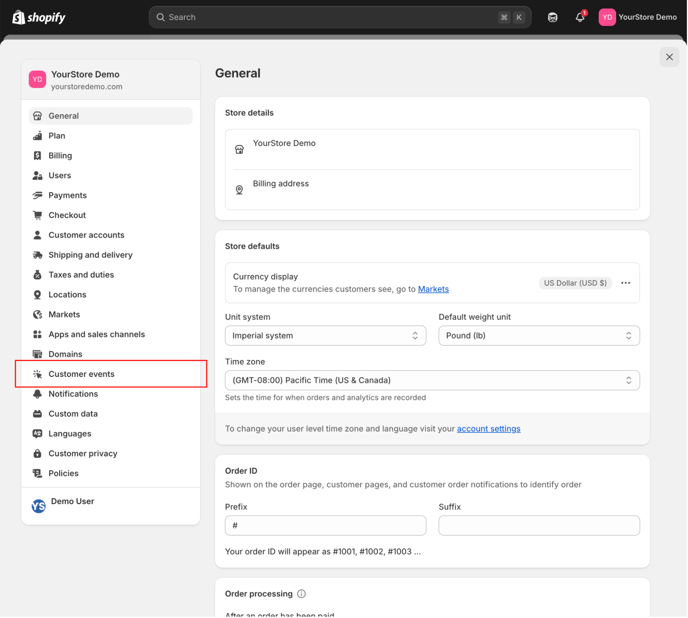
Task: Open the Time zone dropdown
Action: point(432,380)
